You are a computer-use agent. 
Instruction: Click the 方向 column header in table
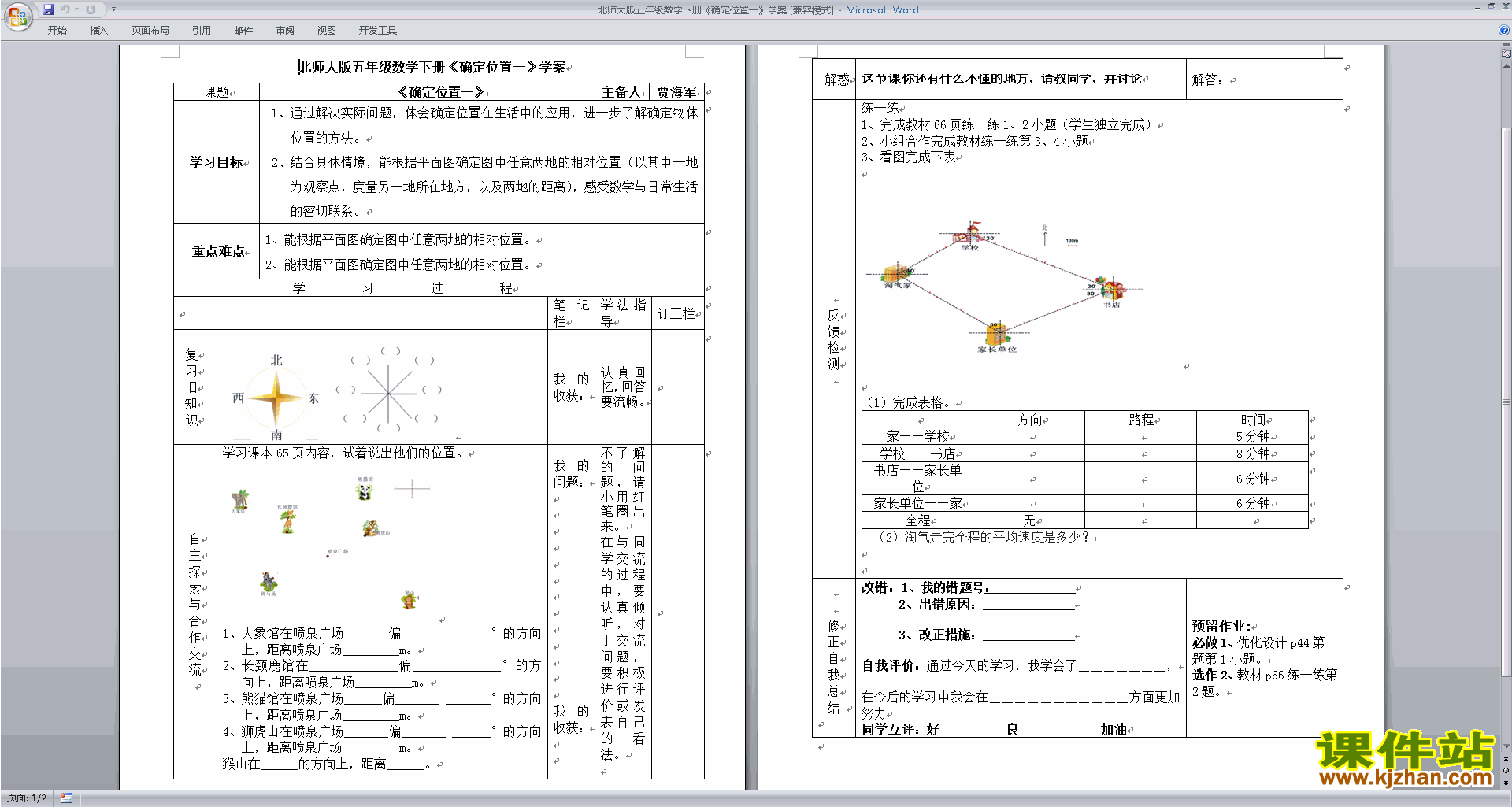coord(1029,420)
